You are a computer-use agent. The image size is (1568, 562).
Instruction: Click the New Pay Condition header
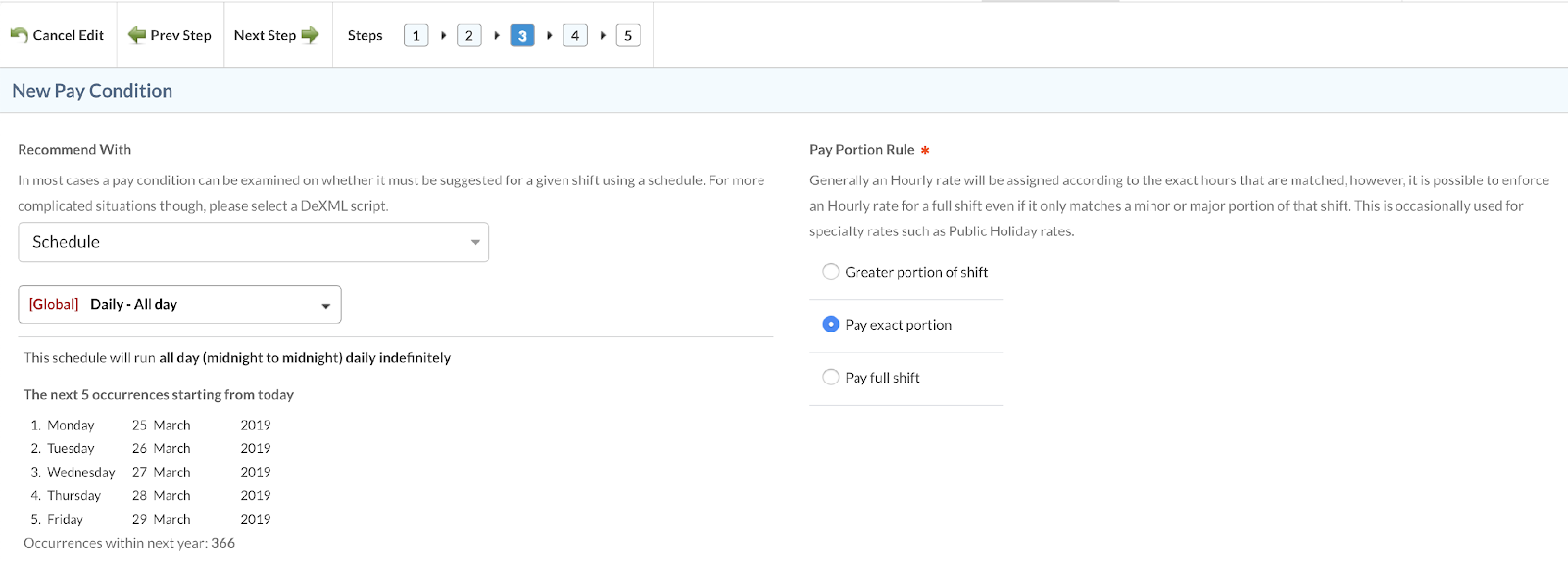tap(92, 91)
